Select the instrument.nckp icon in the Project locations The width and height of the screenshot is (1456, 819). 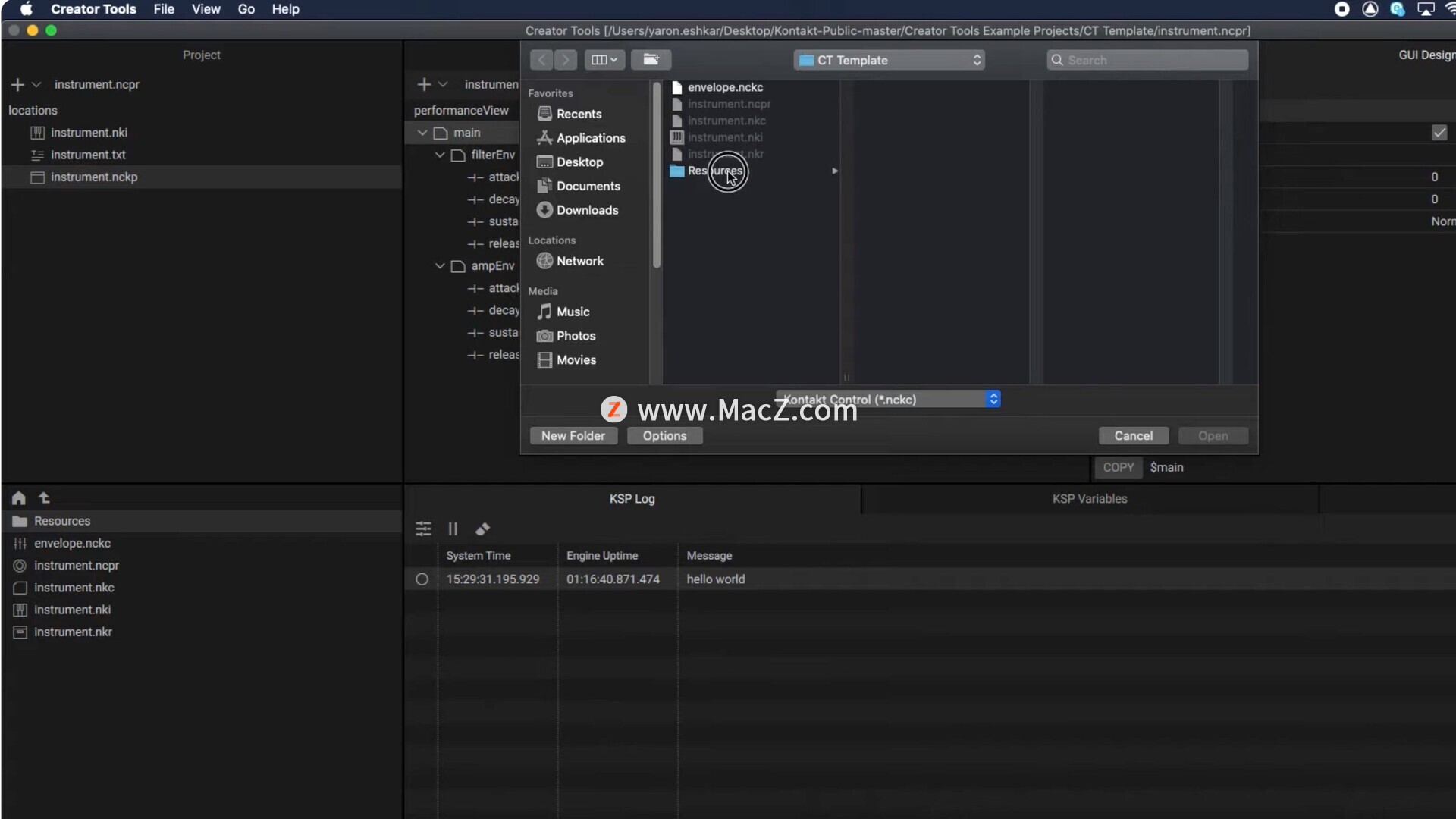[x=37, y=177]
